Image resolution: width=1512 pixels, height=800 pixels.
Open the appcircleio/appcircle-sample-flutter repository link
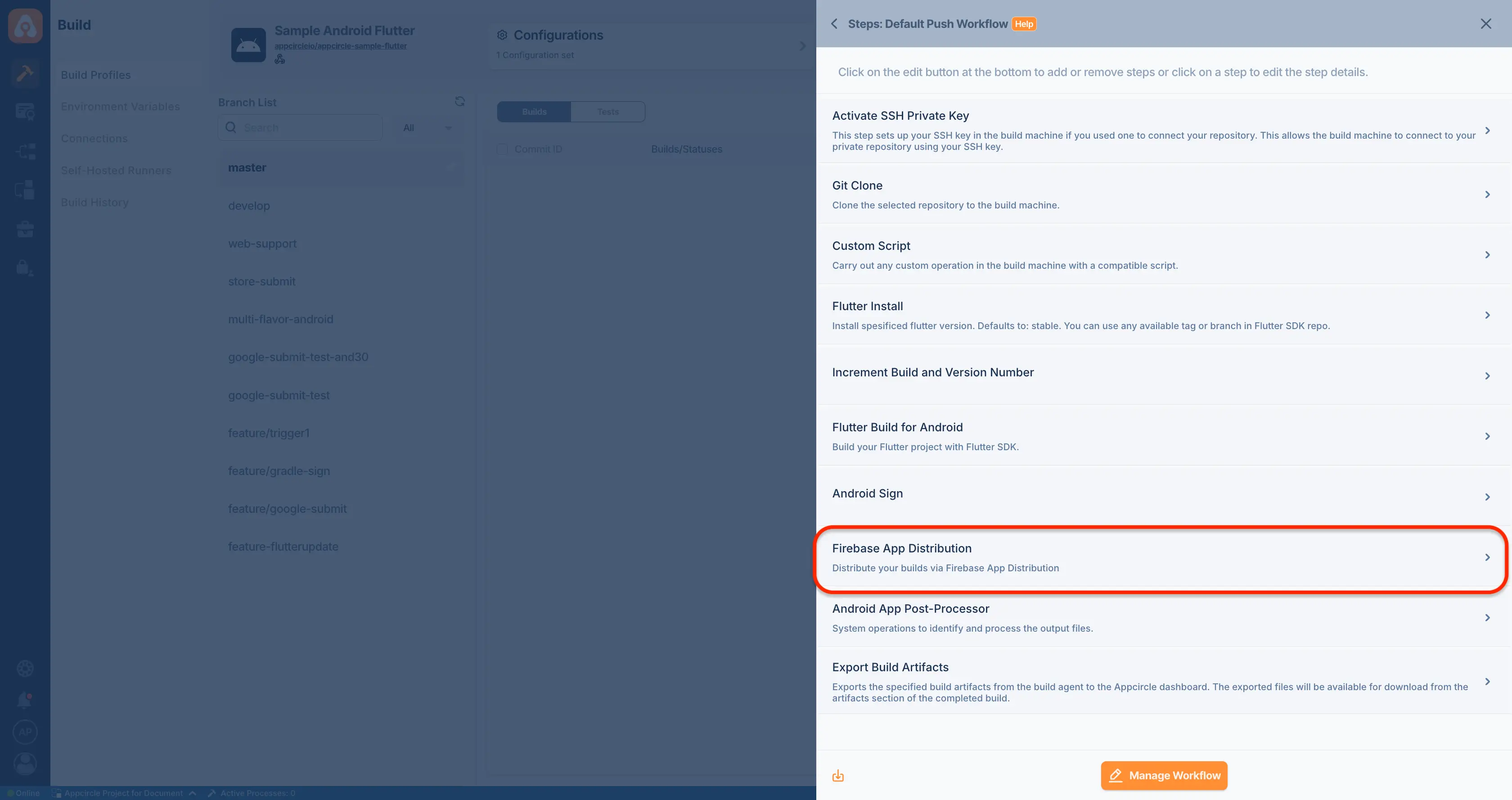(x=341, y=46)
